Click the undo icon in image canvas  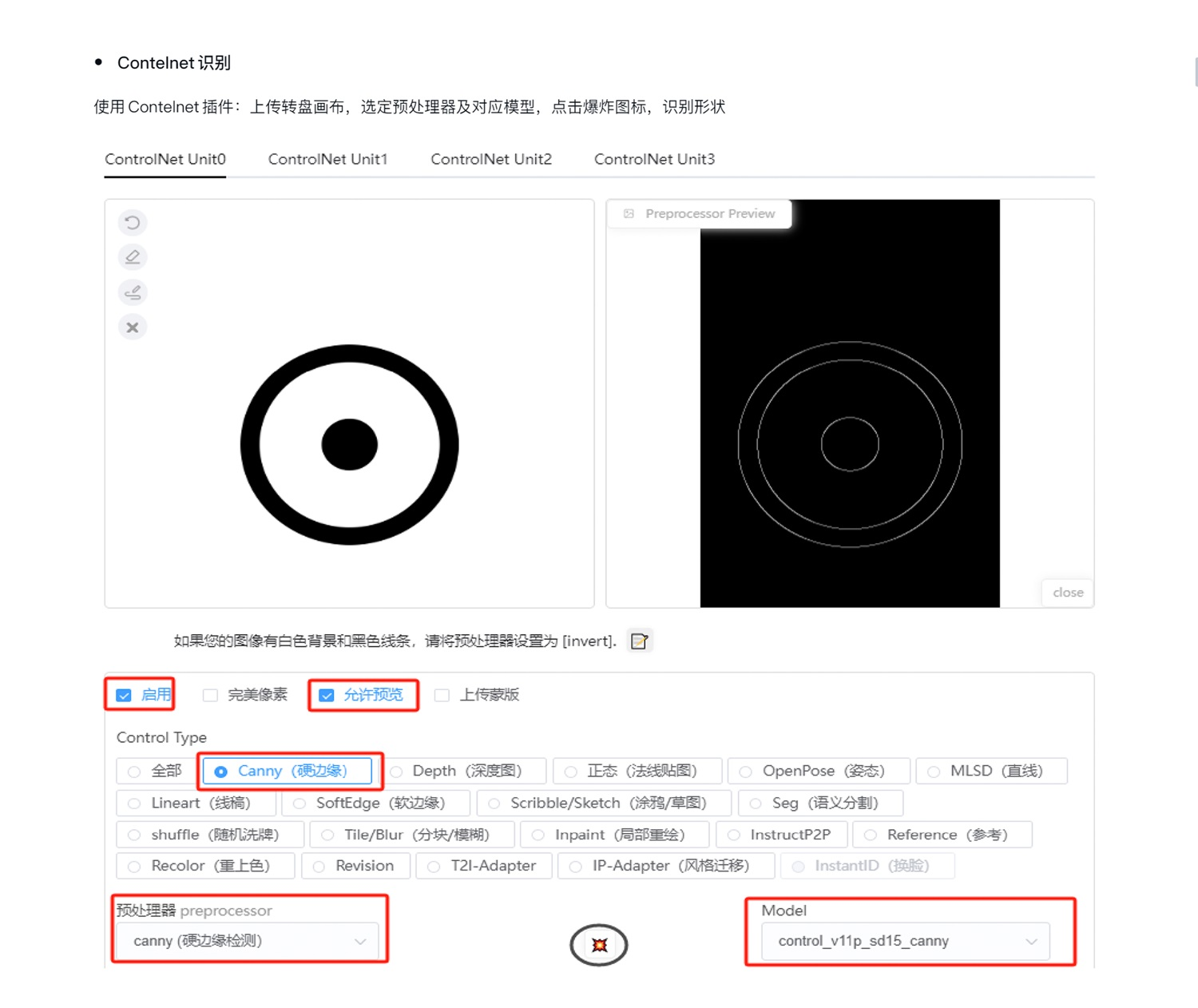point(133,222)
